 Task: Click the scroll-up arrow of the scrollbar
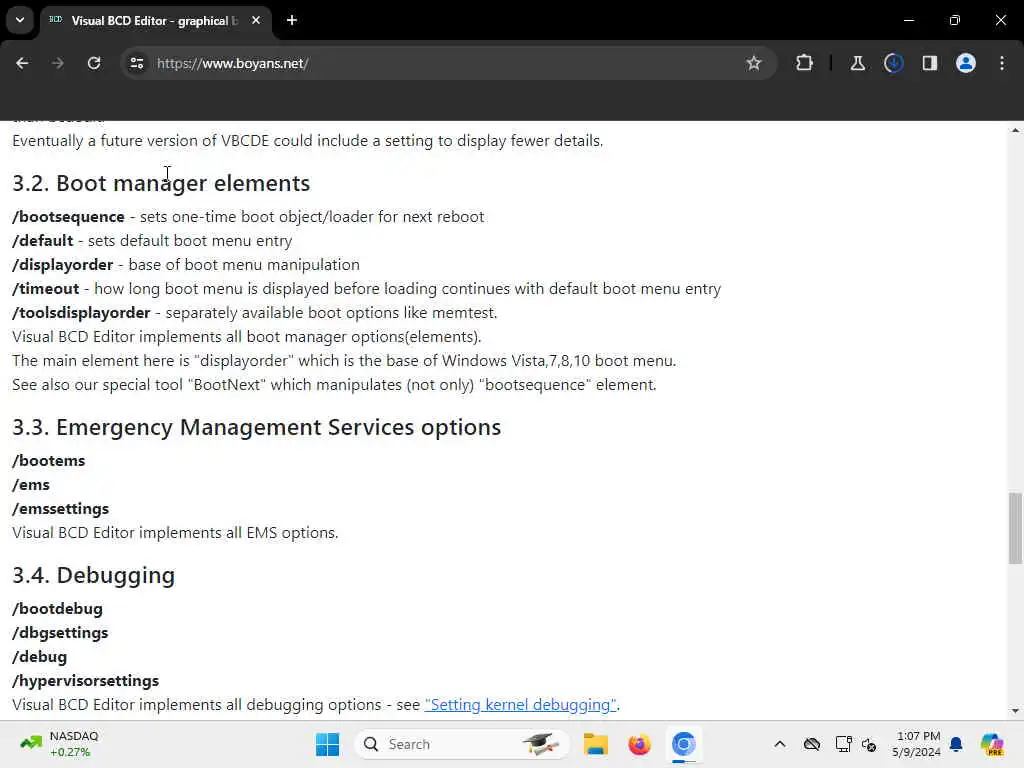pos(1015,131)
